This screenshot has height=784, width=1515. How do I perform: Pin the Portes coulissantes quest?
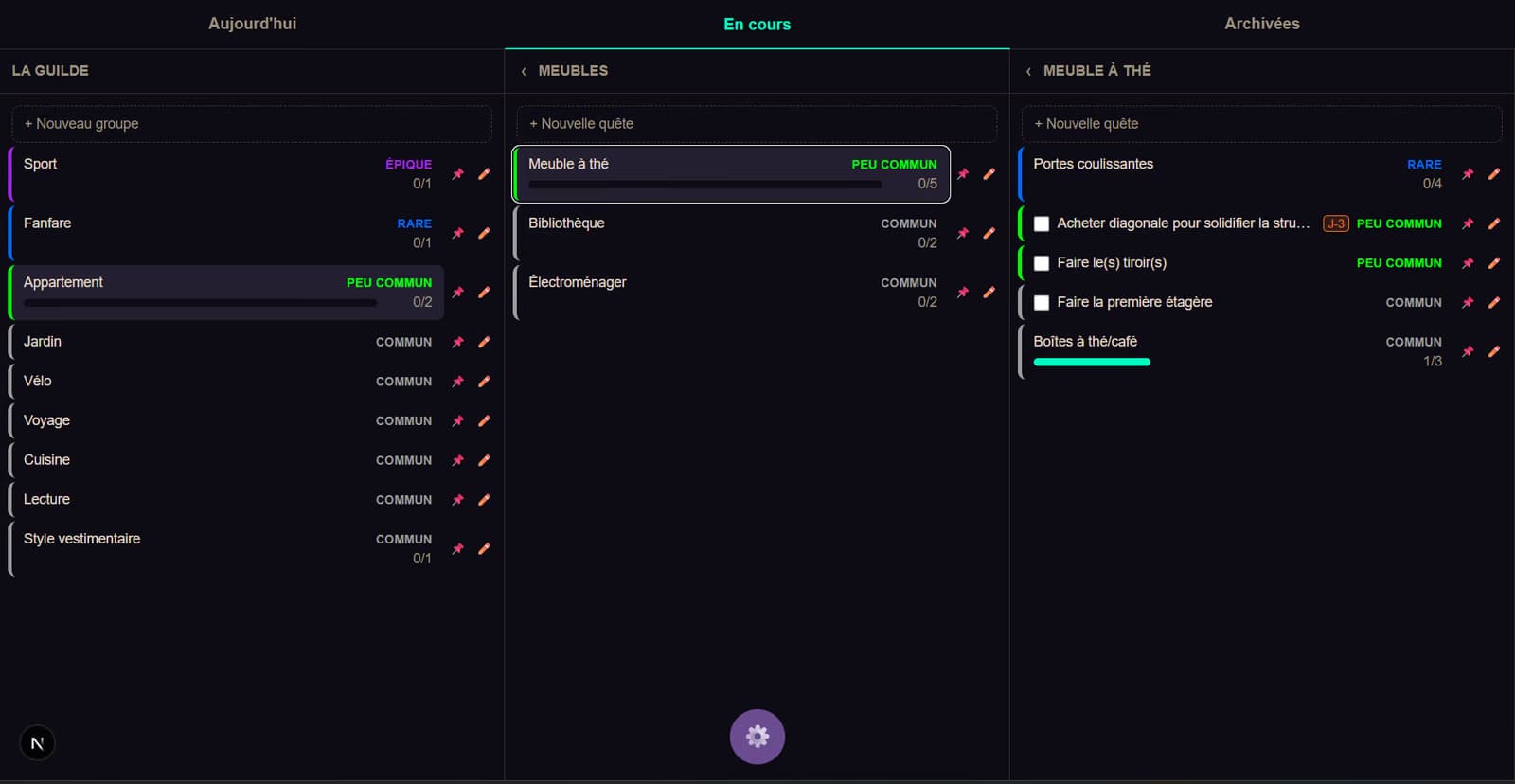pos(1468,174)
